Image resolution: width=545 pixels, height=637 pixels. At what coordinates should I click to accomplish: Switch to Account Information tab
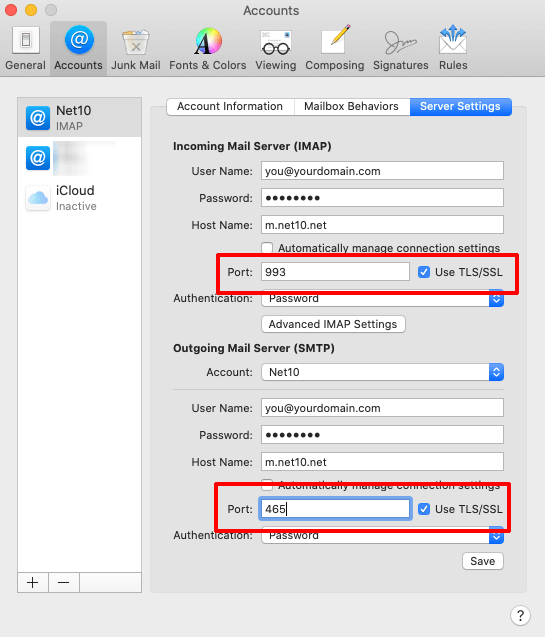tap(230, 106)
